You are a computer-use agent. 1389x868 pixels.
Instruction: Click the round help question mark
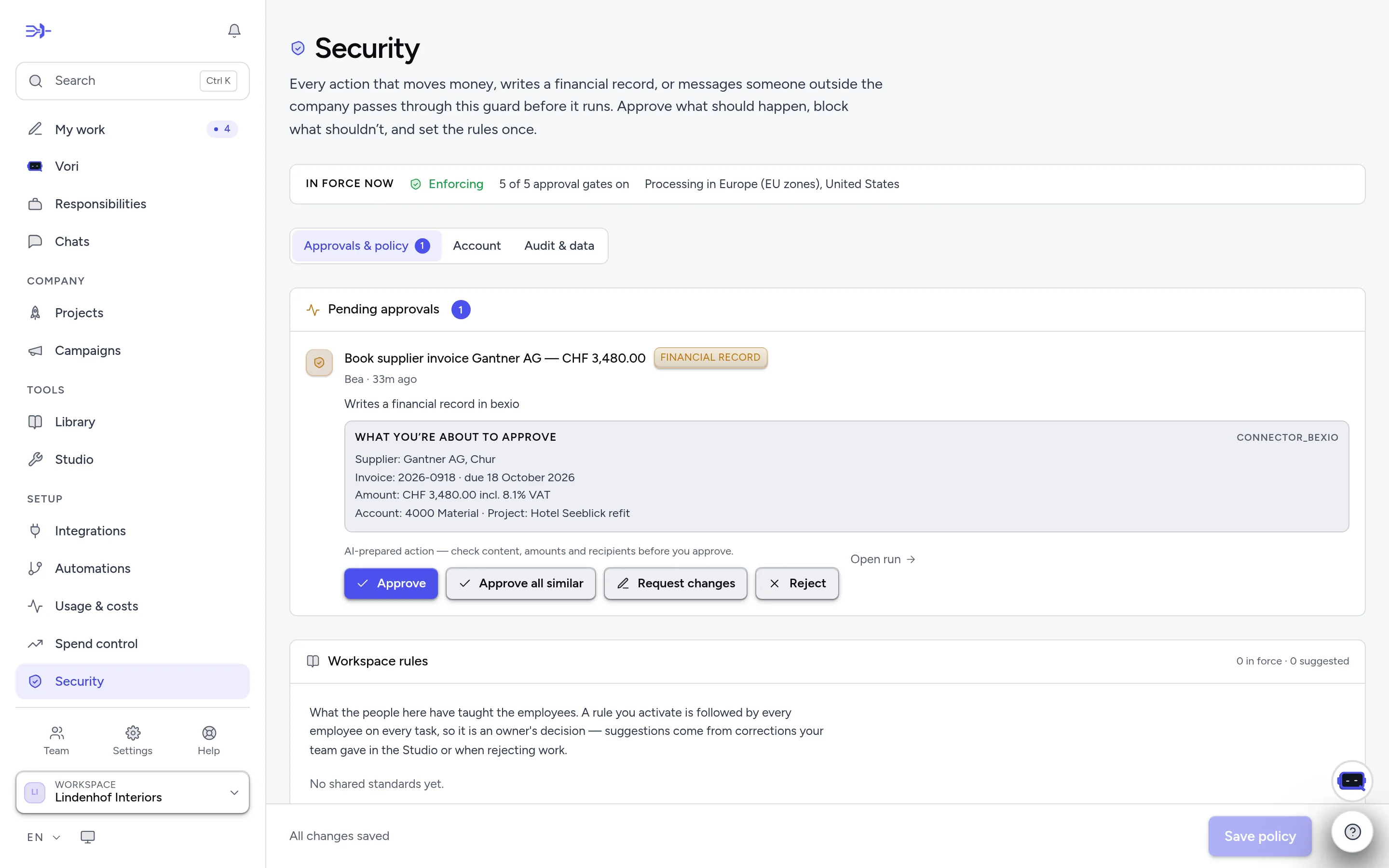1352,831
